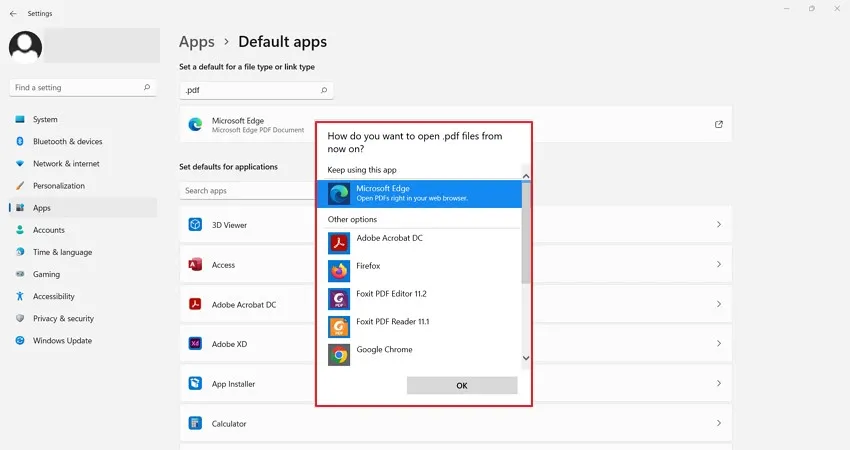
Task: Expand the App Installer row chevron
Action: point(719,383)
